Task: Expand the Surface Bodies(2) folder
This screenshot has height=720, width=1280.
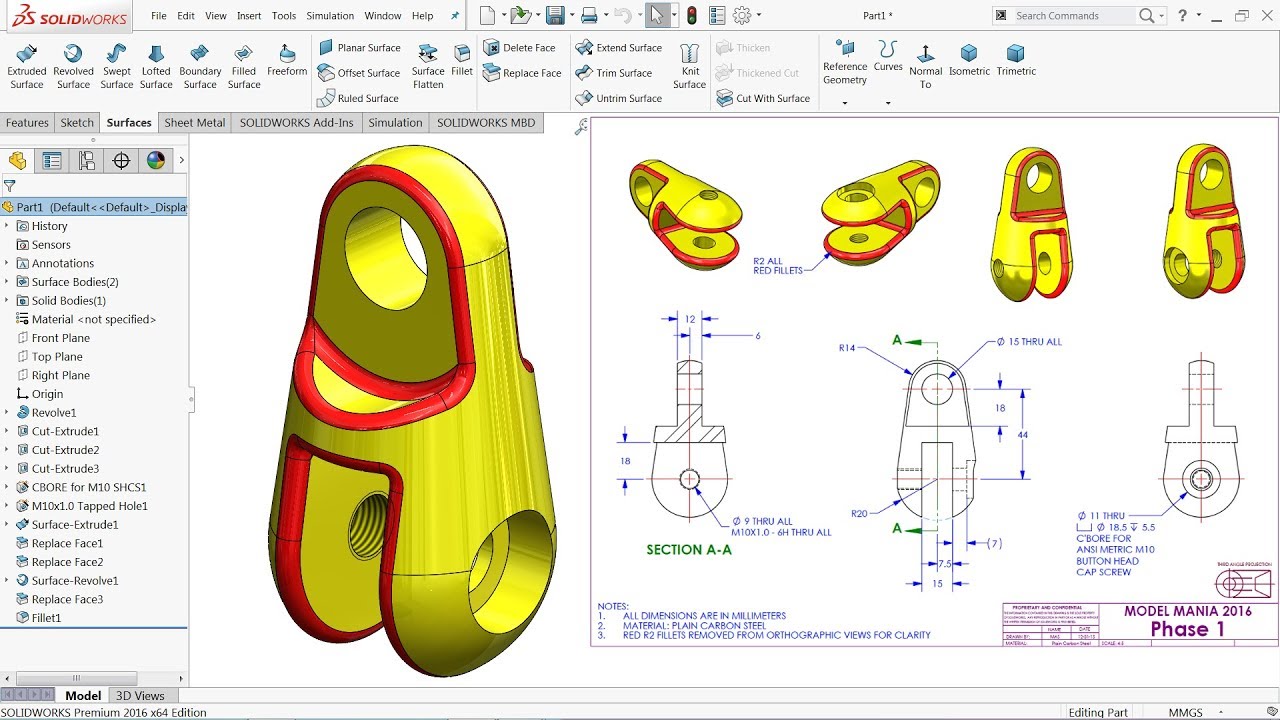Action: click(7, 282)
